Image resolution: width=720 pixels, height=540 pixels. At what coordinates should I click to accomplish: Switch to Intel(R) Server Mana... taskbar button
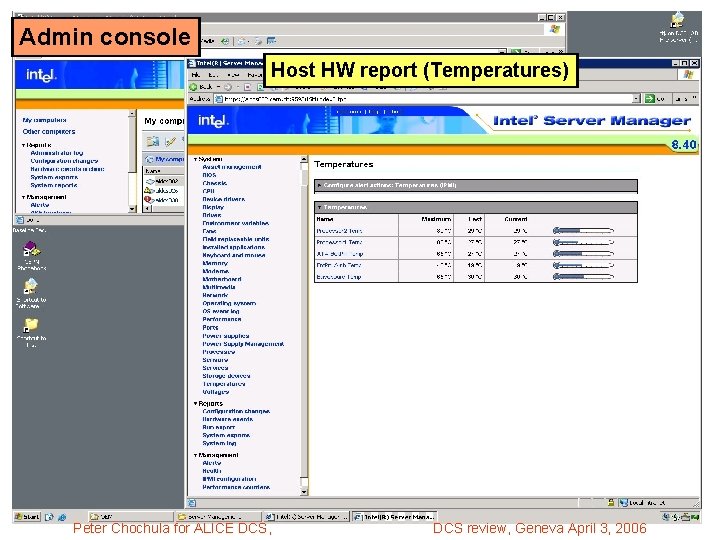point(395,517)
